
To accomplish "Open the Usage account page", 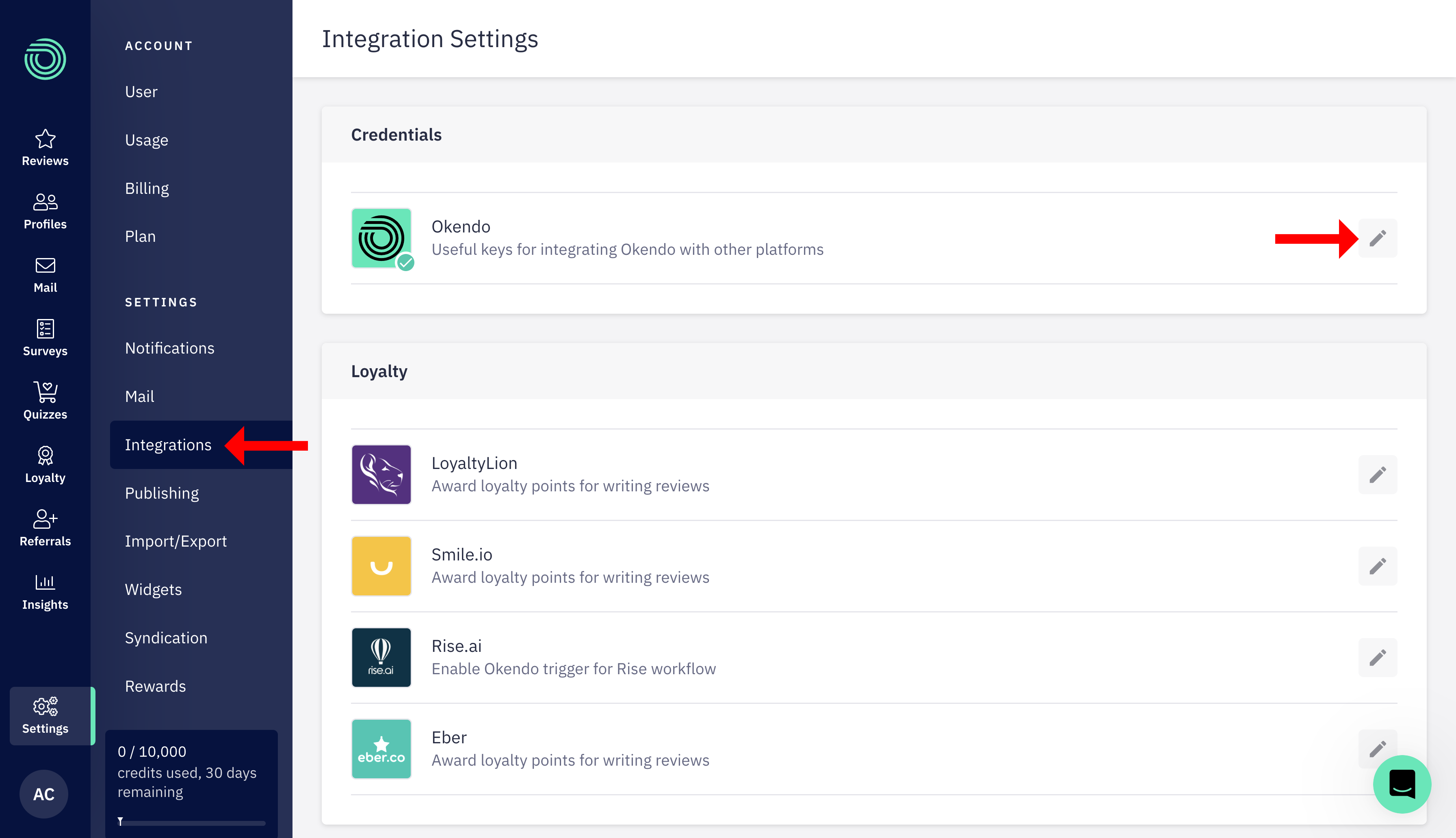I will tap(146, 140).
